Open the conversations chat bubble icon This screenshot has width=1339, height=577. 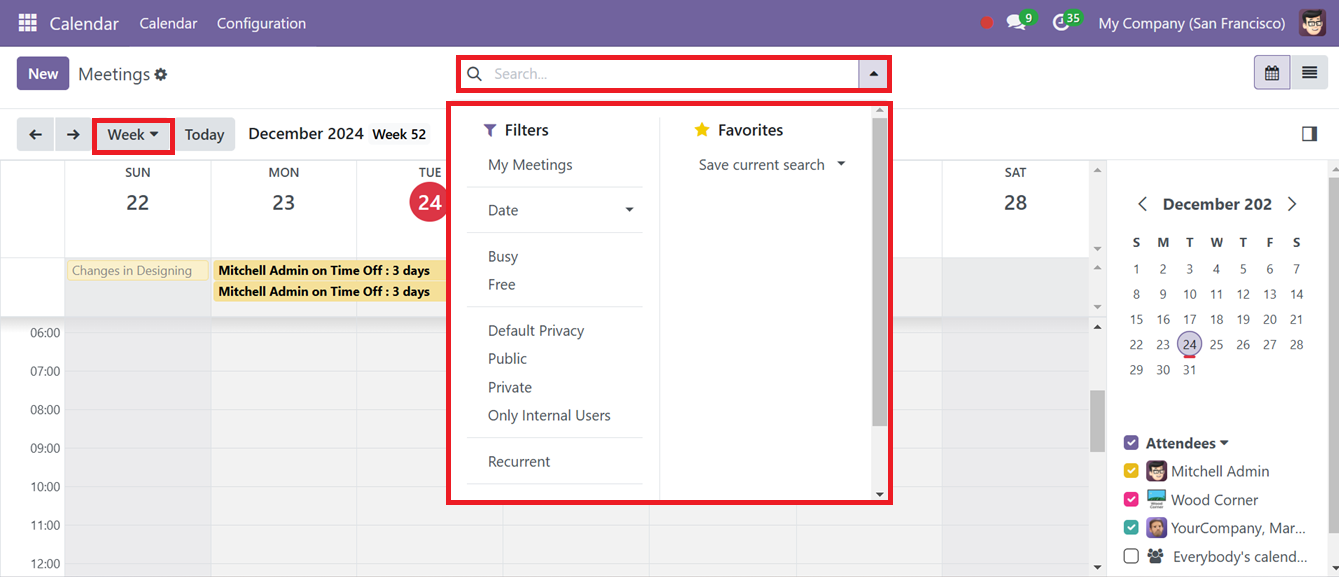coord(1016,23)
